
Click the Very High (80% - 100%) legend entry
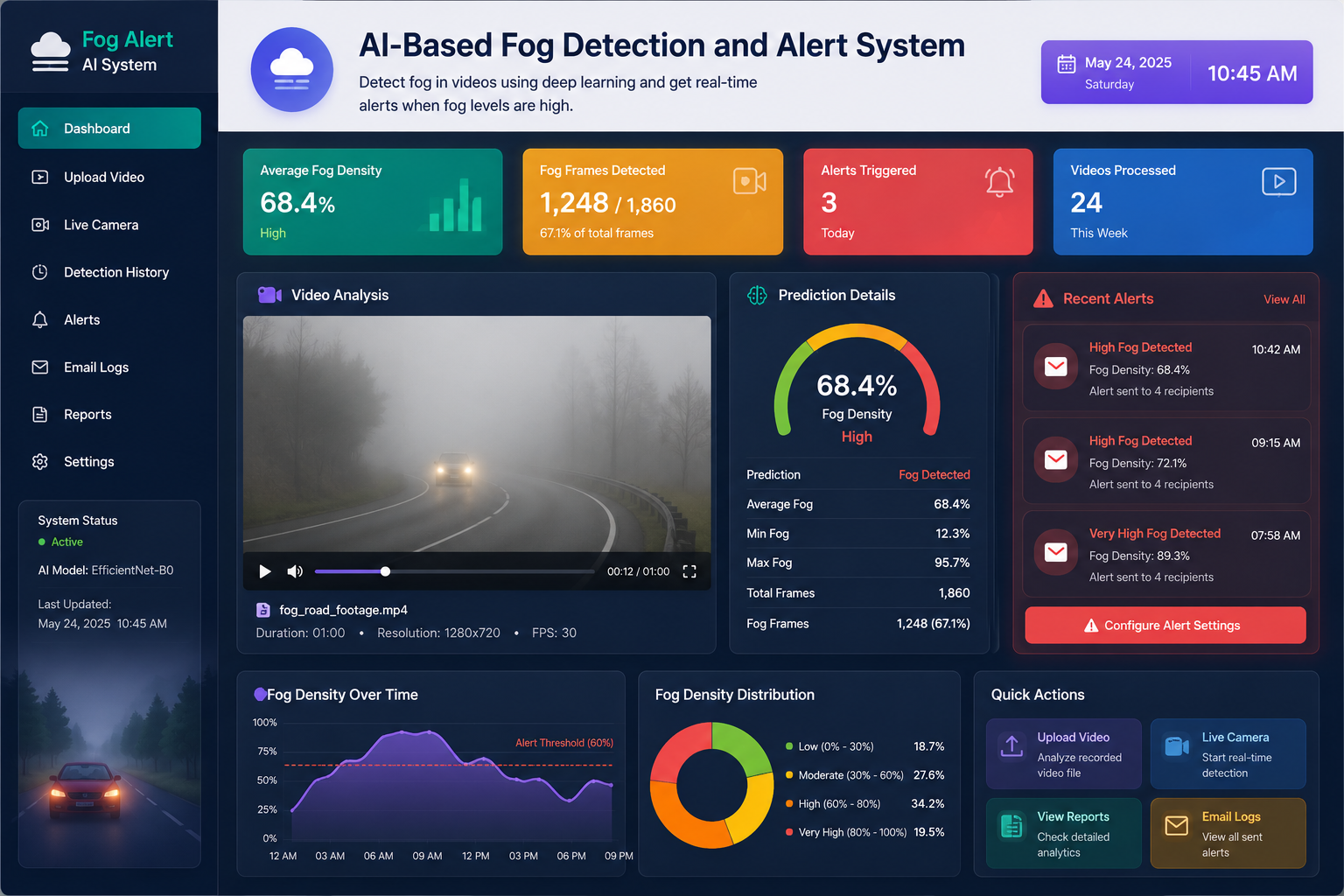(864, 832)
